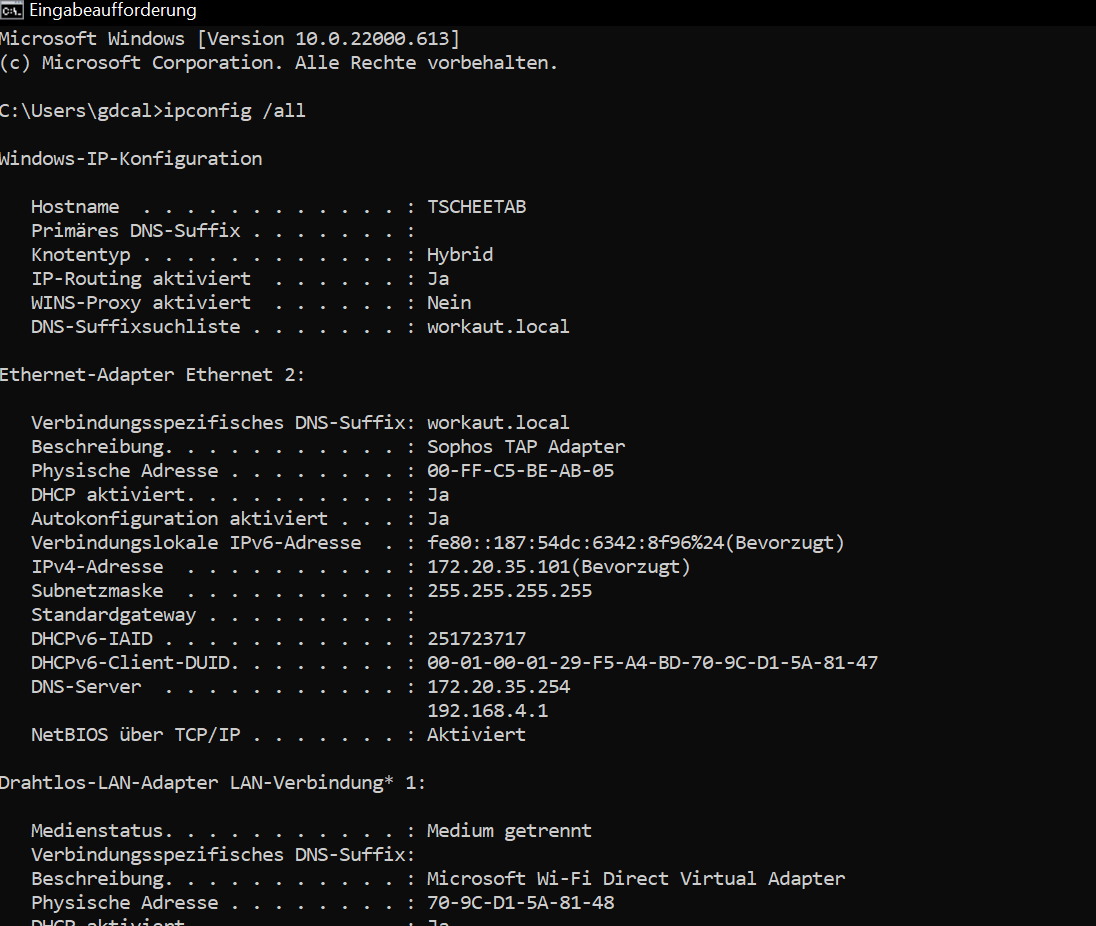Click the Eingabeaufforderung window title text

[x=112, y=11]
